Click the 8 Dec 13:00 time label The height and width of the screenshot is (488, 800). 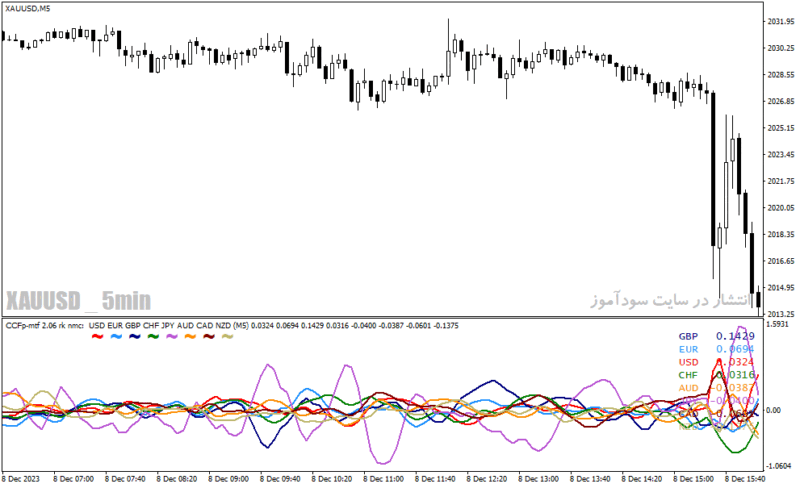tap(539, 479)
